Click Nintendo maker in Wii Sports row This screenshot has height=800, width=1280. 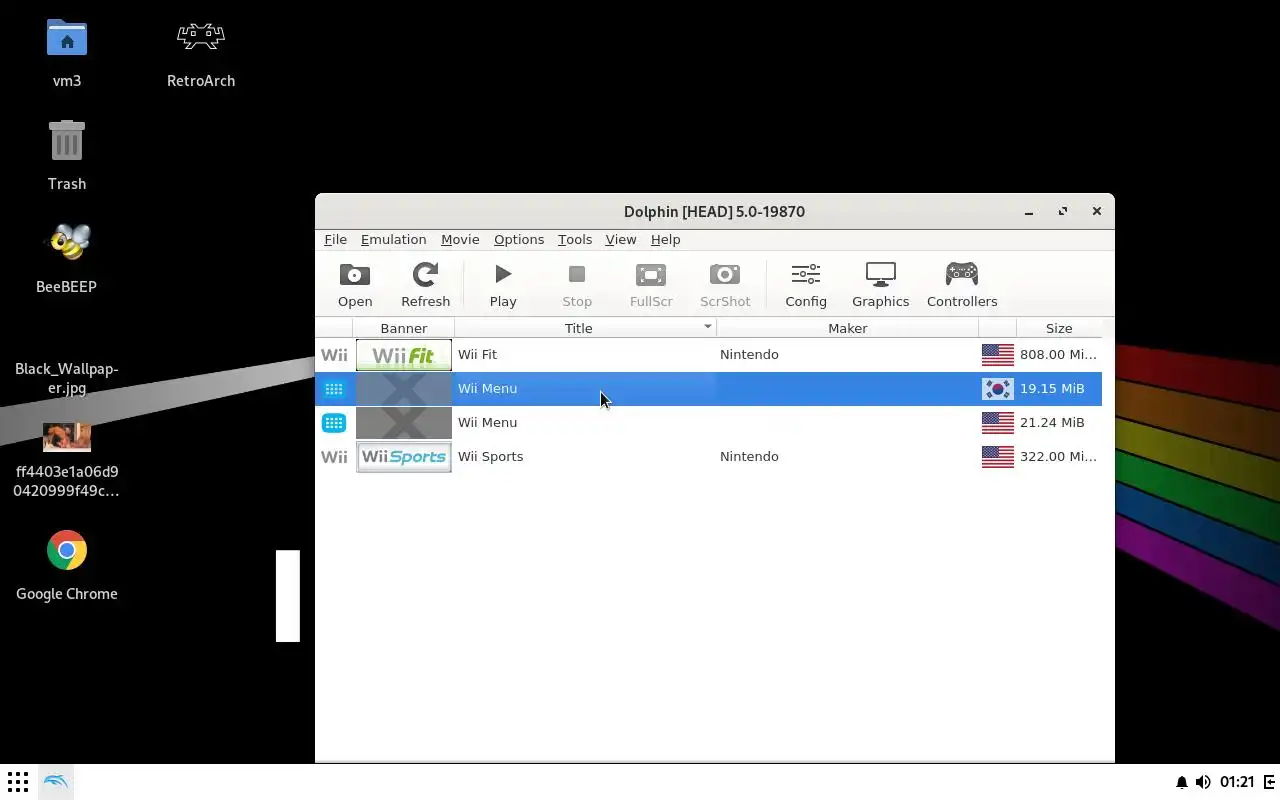[749, 457]
